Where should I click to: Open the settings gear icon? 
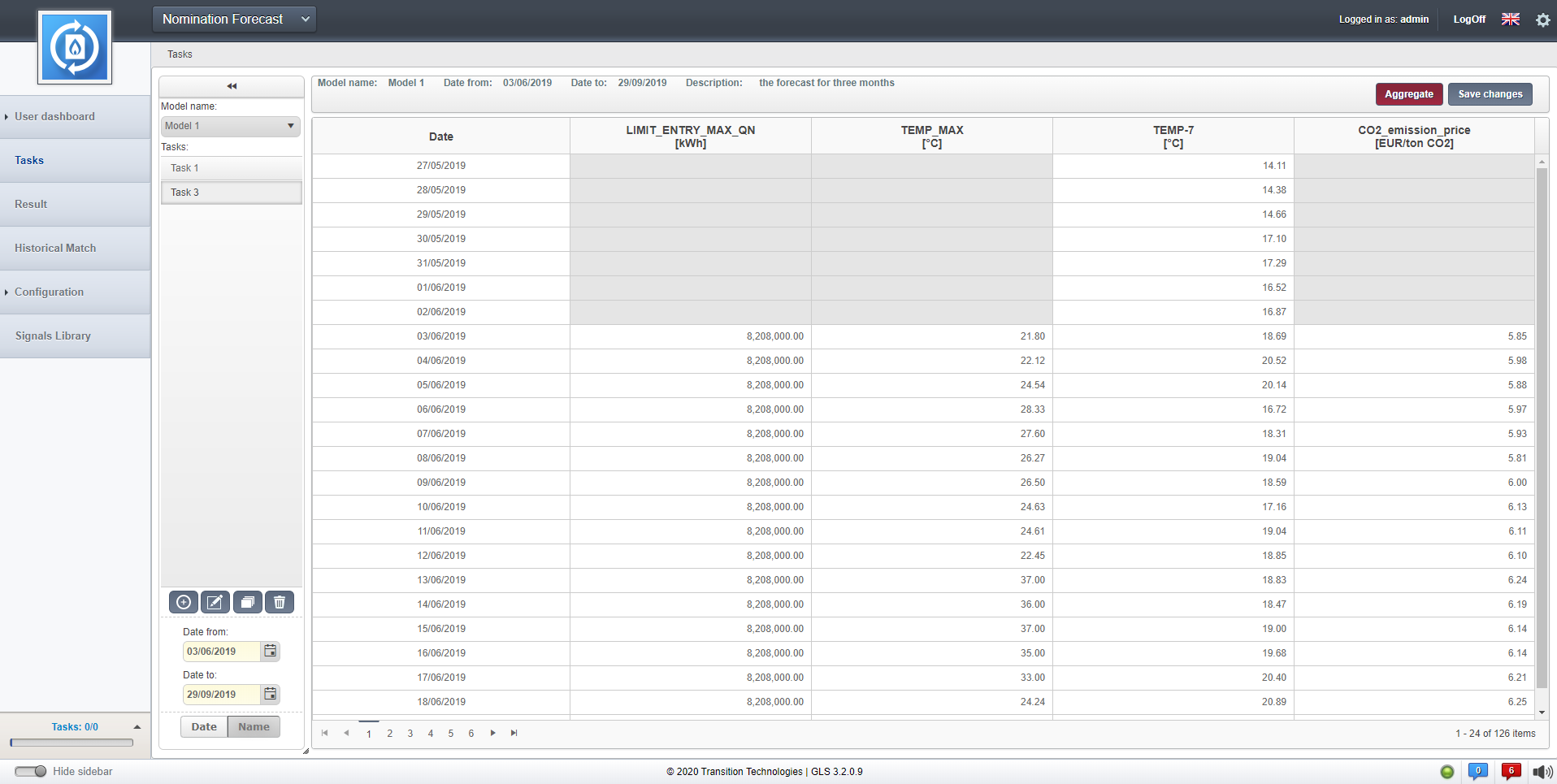(1542, 19)
